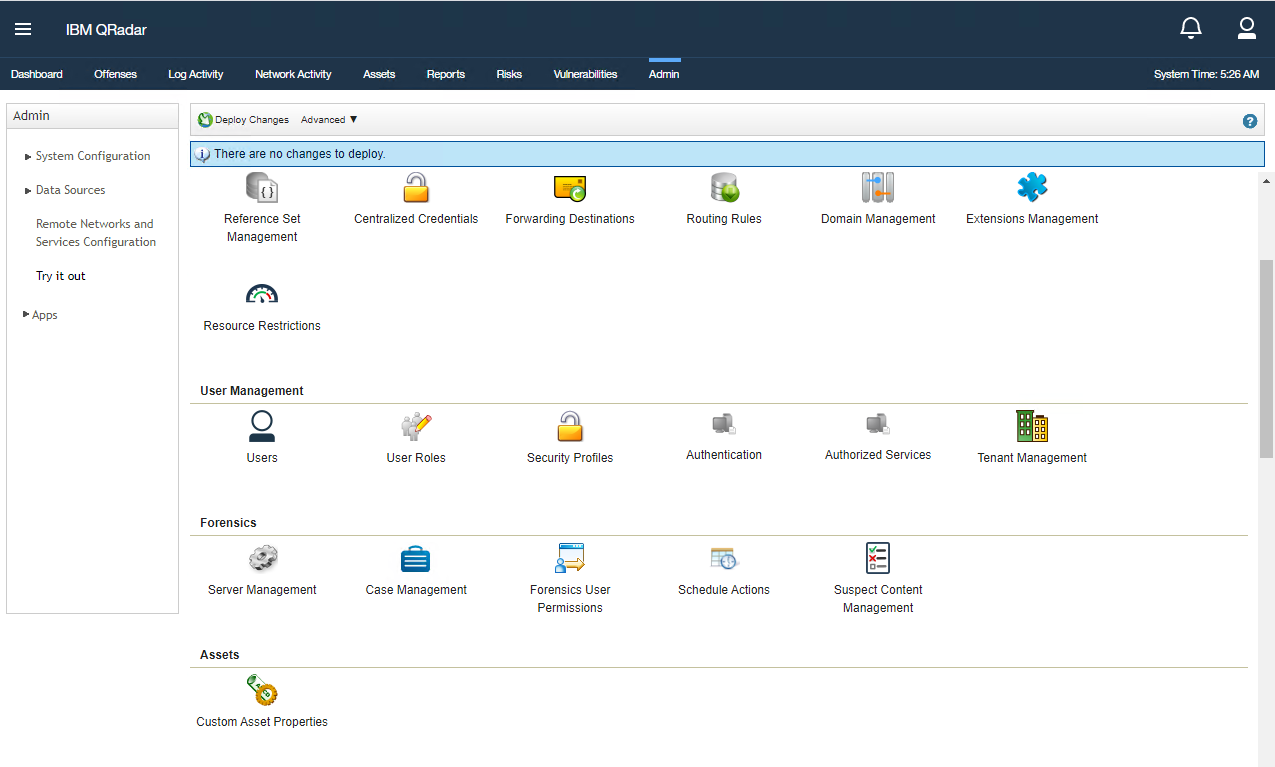Image resolution: width=1275 pixels, height=767 pixels.
Task: Open the Authentication icon
Action: point(724,424)
